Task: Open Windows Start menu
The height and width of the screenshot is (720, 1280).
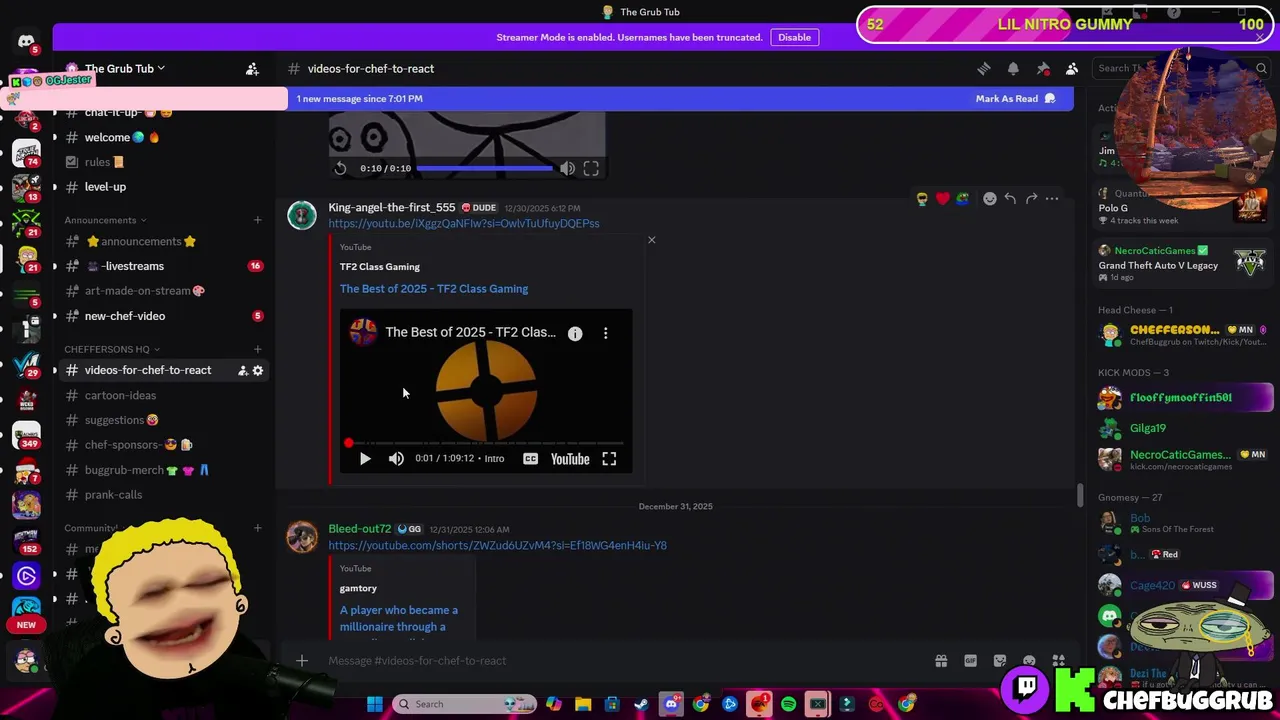Action: [374, 704]
